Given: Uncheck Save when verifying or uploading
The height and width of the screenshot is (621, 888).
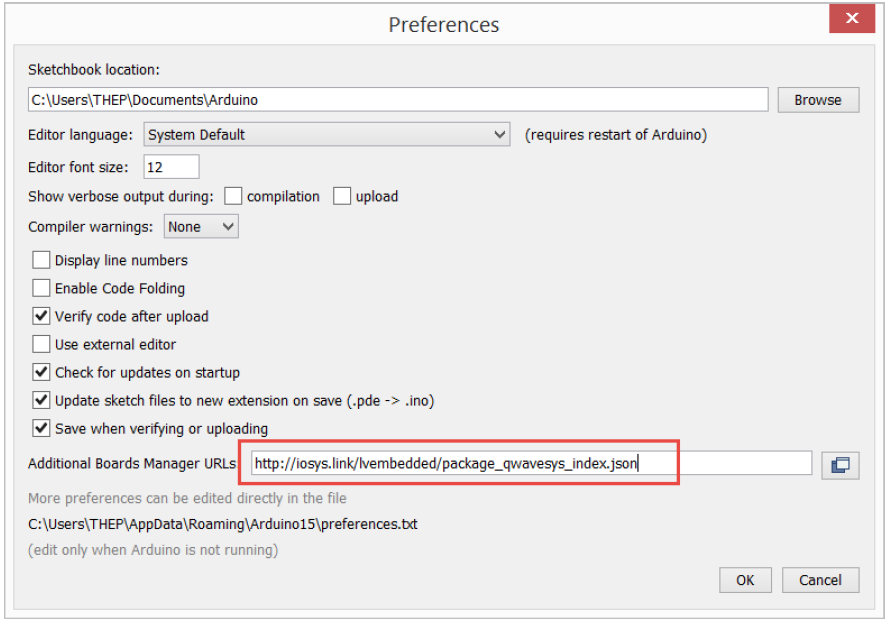Looking at the screenshot, I should (41, 429).
